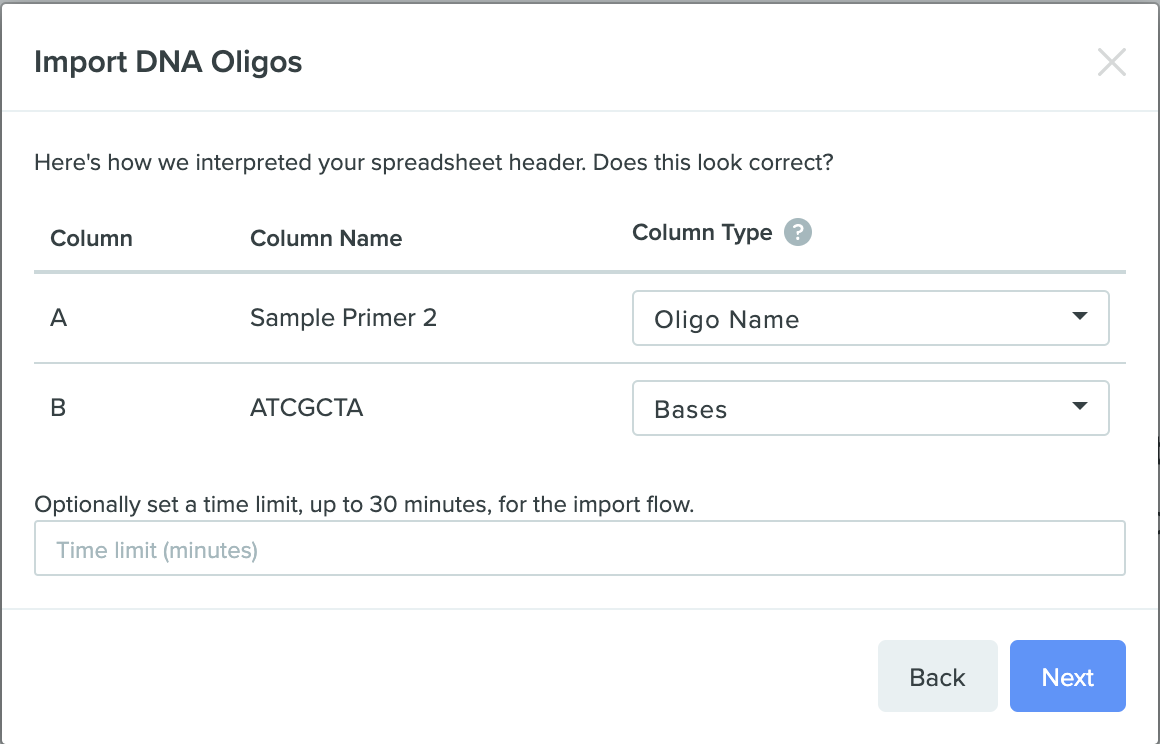Click the arrow on the Bases dropdown
The height and width of the screenshot is (744, 1160).
tap(1079, 406)
